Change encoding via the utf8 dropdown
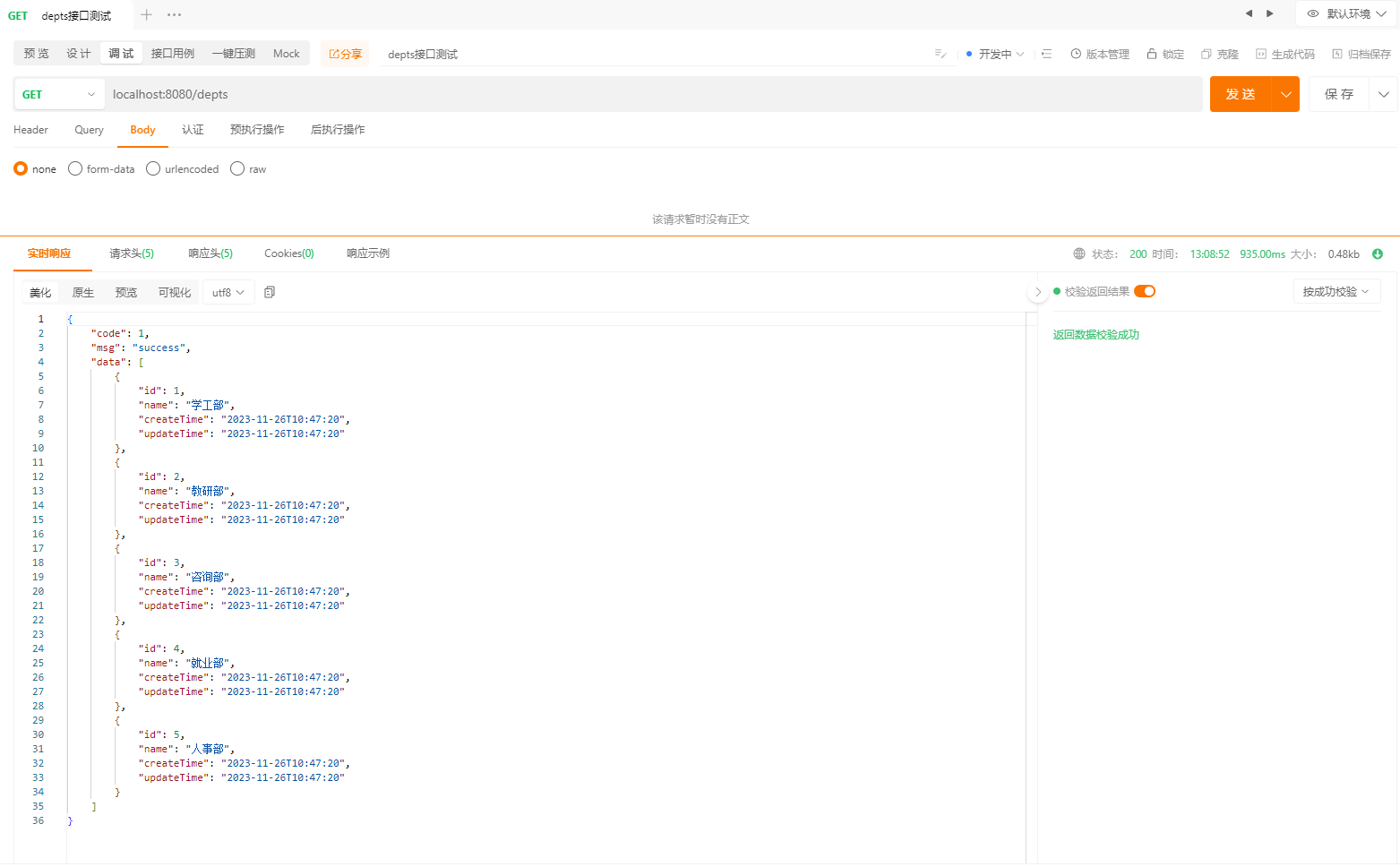The image size is (1400, 867). pyautogui.click(x=228, y=291)
